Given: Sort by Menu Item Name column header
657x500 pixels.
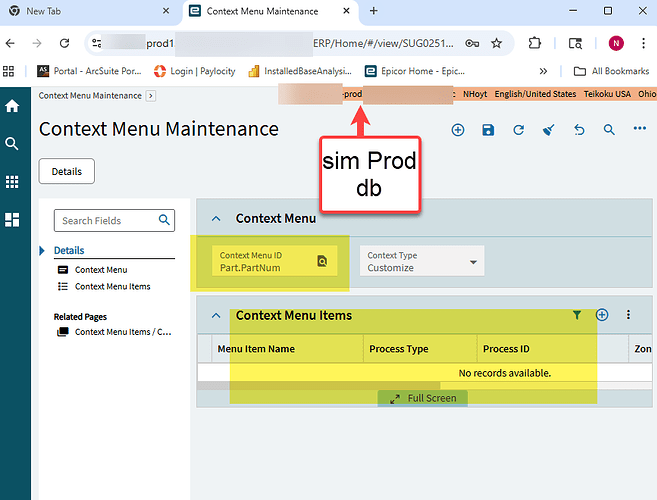Looking at the screenshot, I should [x=256, y=349].
